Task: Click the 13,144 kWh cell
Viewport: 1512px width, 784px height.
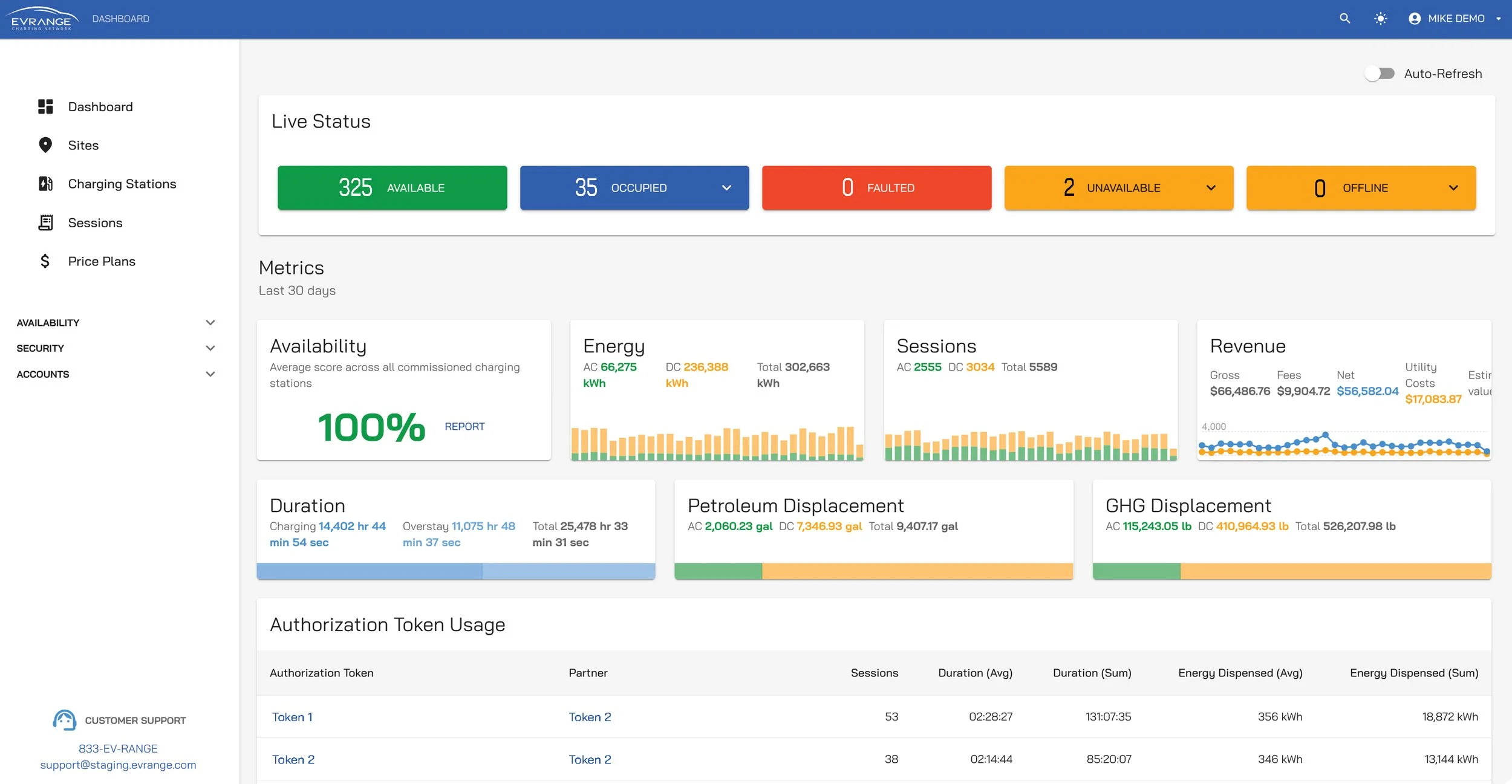Action: 1451,759
